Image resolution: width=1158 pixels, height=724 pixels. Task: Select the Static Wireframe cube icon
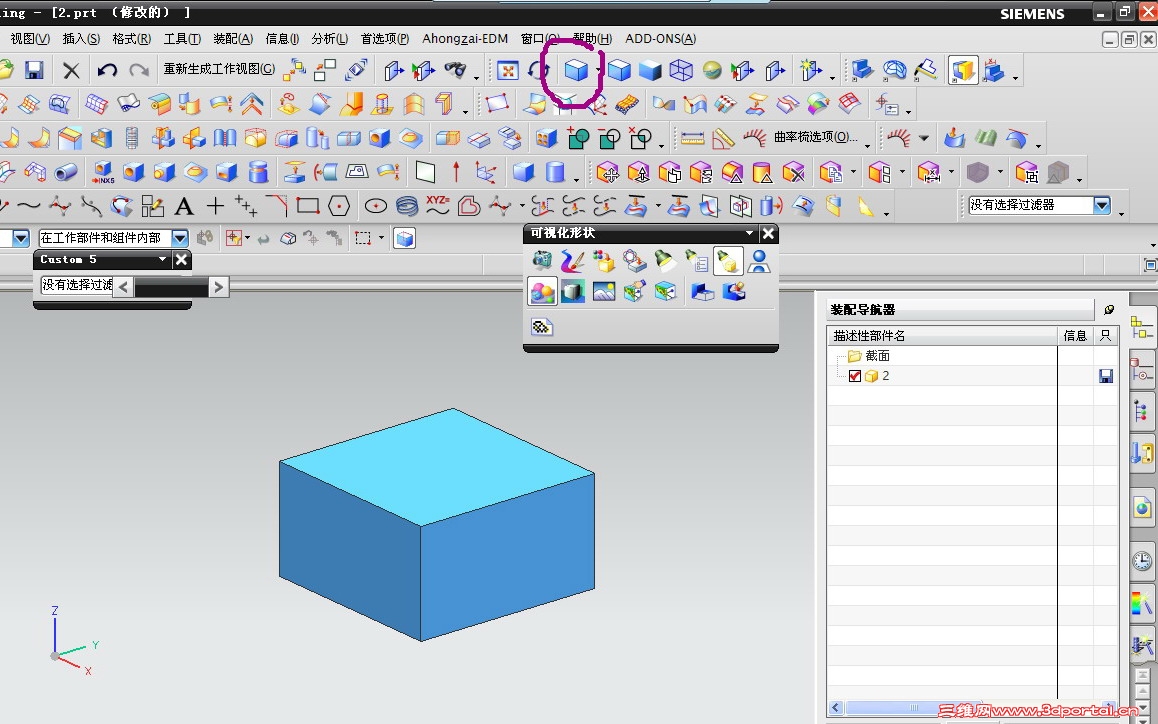click(681, 70)
